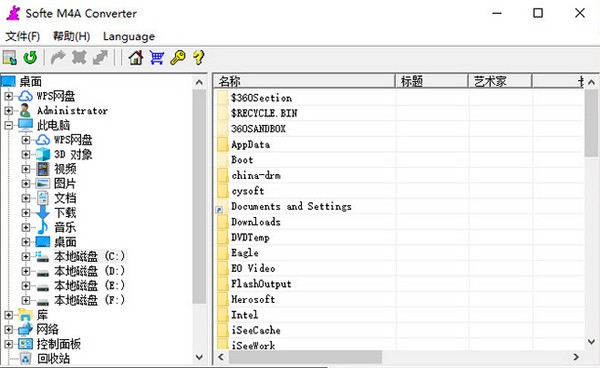Open the Language menu
600x368 pixels.
[x=129, y=36]
